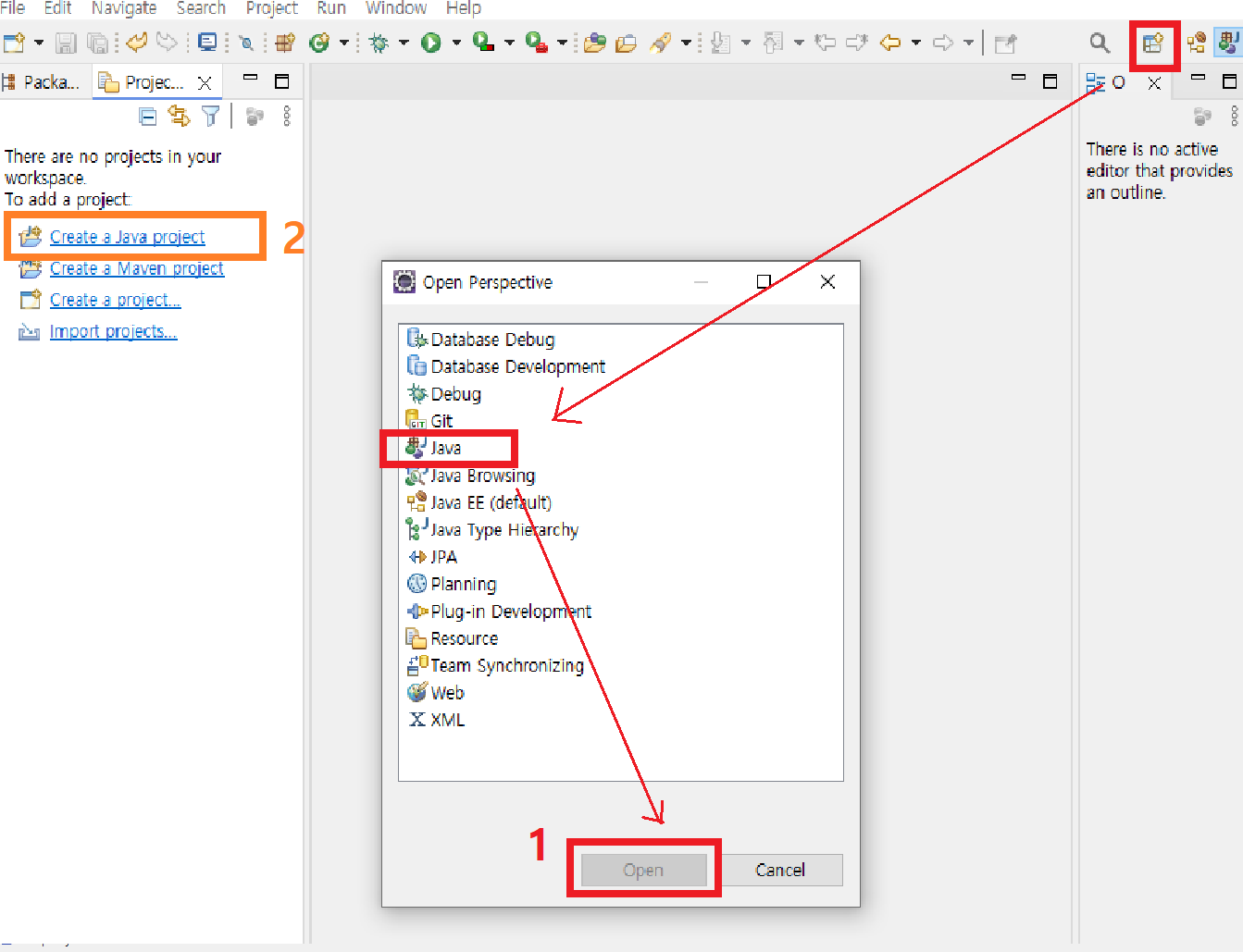Expand the New Java Class dropdown arrow
The height and width of the screenshot is (952, 1243).
point(343,43)
